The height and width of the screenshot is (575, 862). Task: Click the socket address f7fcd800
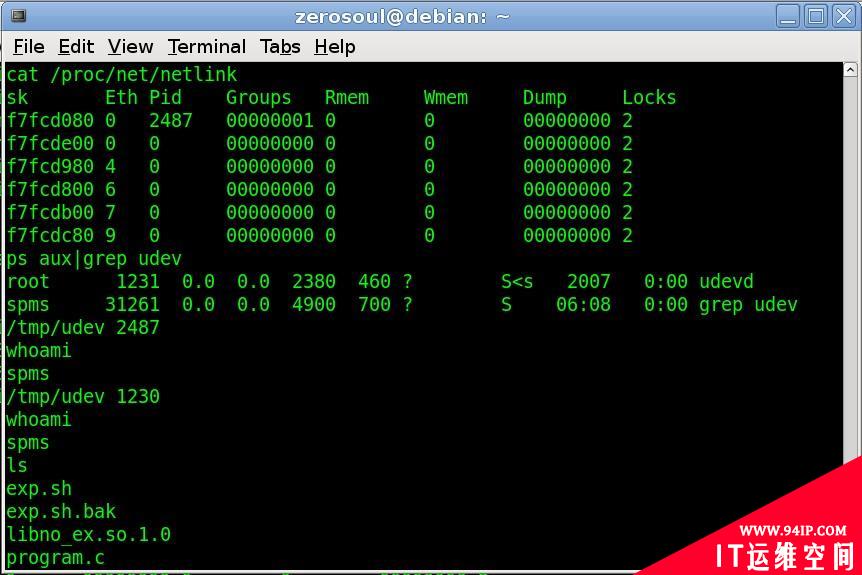point(50,190)
